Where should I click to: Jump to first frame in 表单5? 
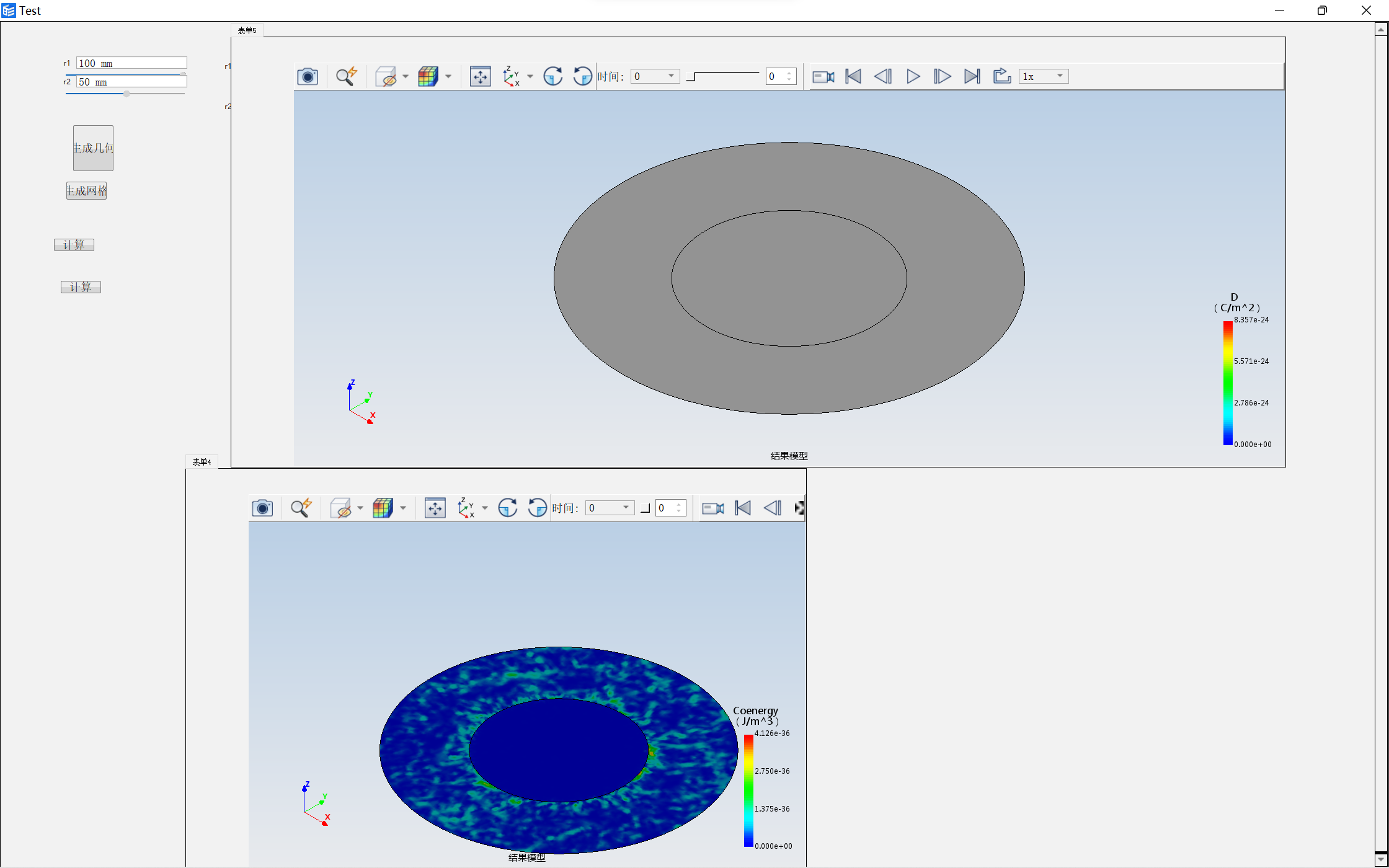click(x=853, y=76)
